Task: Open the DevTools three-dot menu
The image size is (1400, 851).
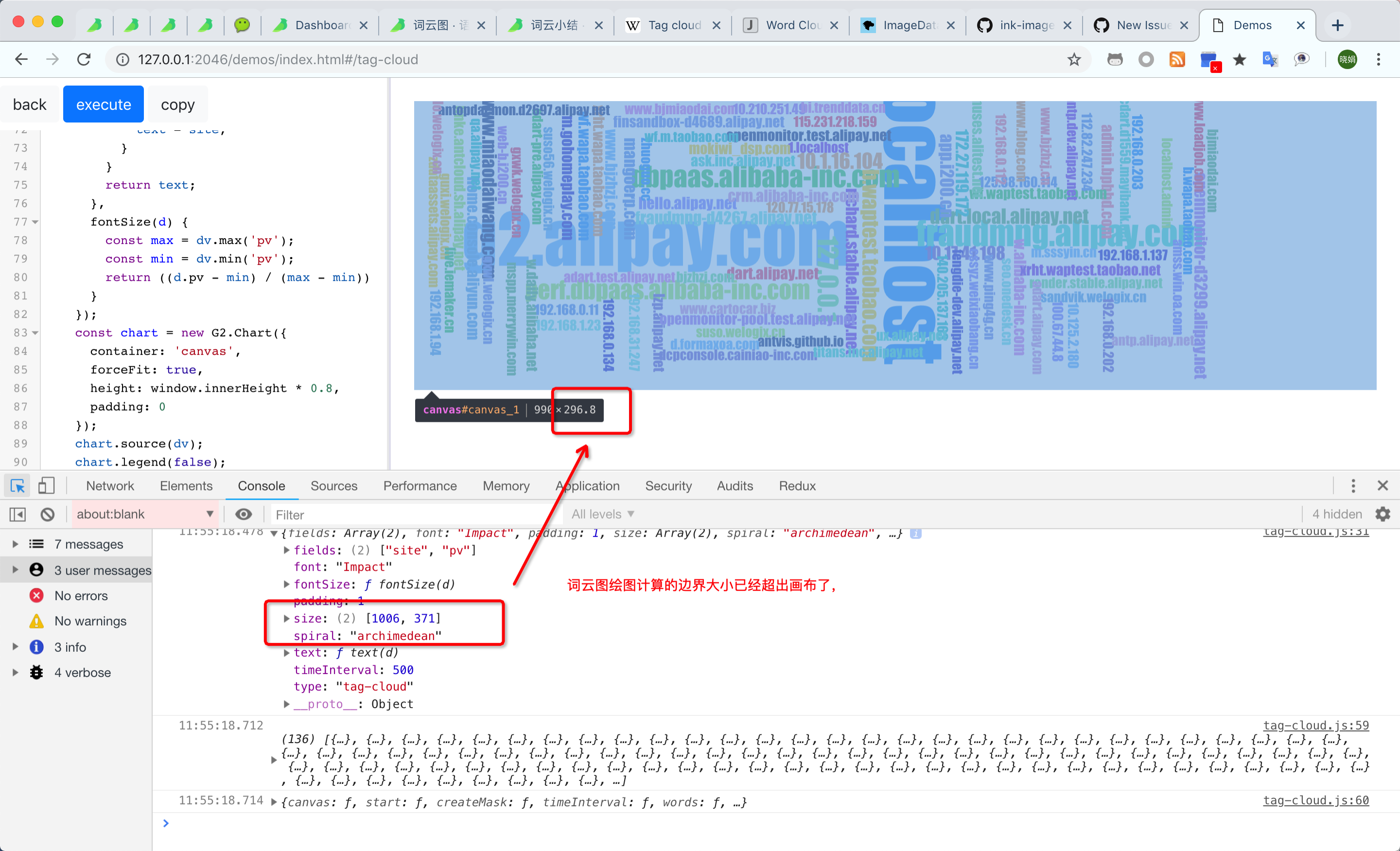Action: pyautogui.click(x=1353, y=486)
